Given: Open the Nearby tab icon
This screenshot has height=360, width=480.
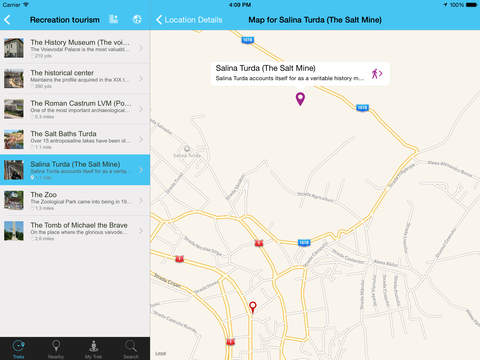Looking at the screenshot, I should pos(56,349).
